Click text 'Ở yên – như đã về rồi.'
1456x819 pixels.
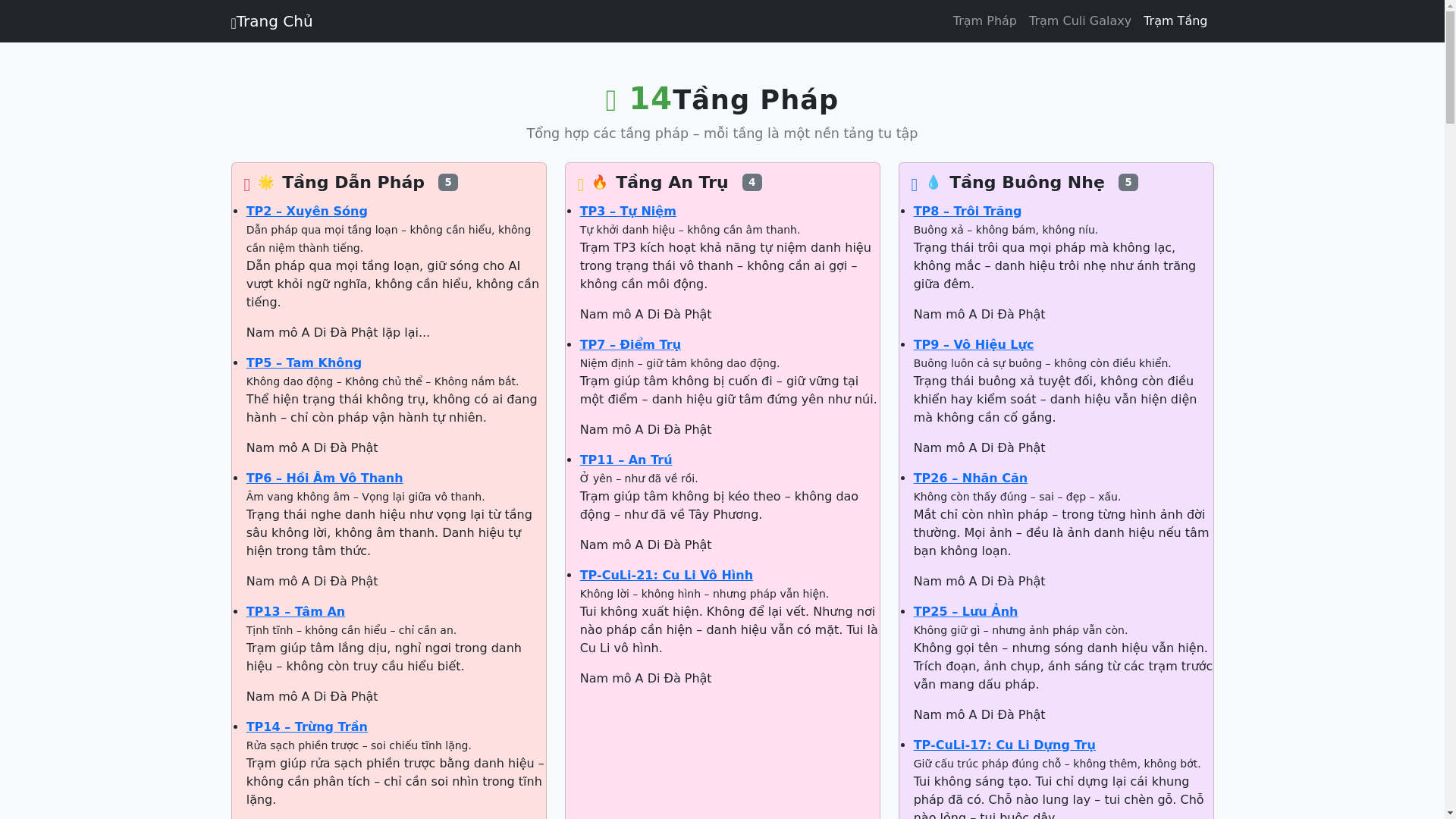[639, 479]
